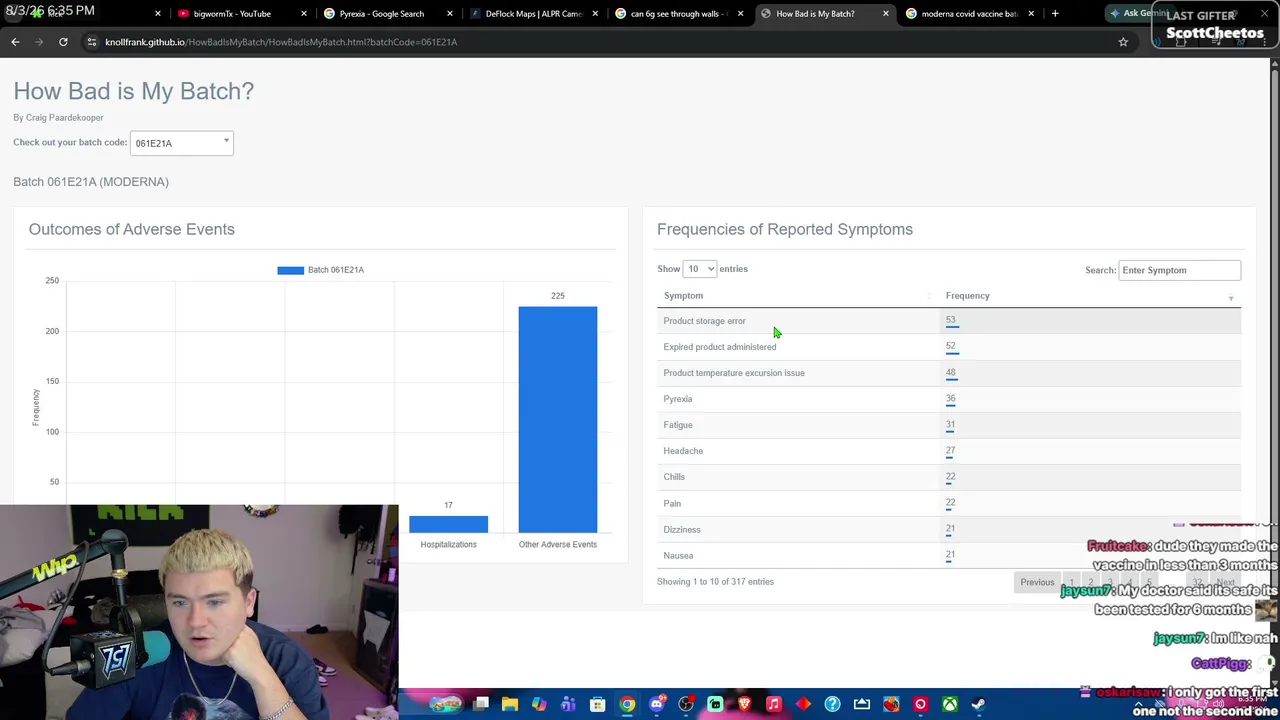Click the Previous pagination button
Screen dimensions: 1280x720
pos(1037,582)
